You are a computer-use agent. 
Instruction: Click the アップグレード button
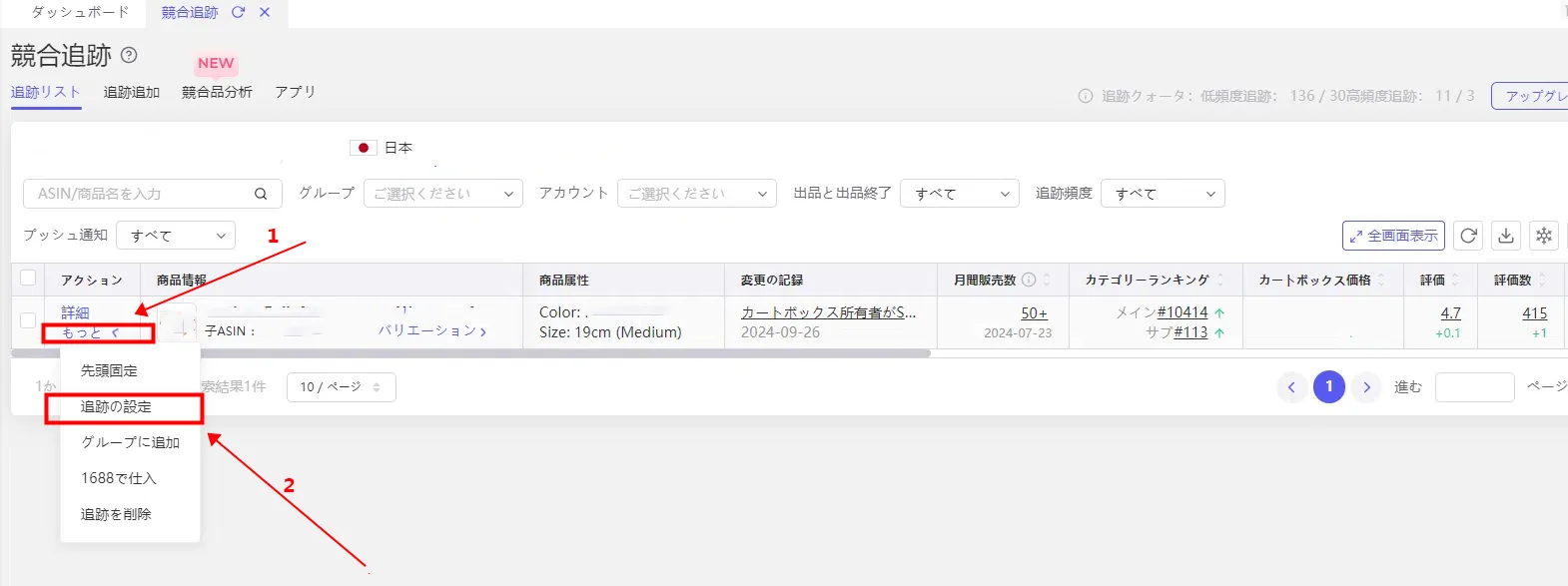[x=1531, y=96]
